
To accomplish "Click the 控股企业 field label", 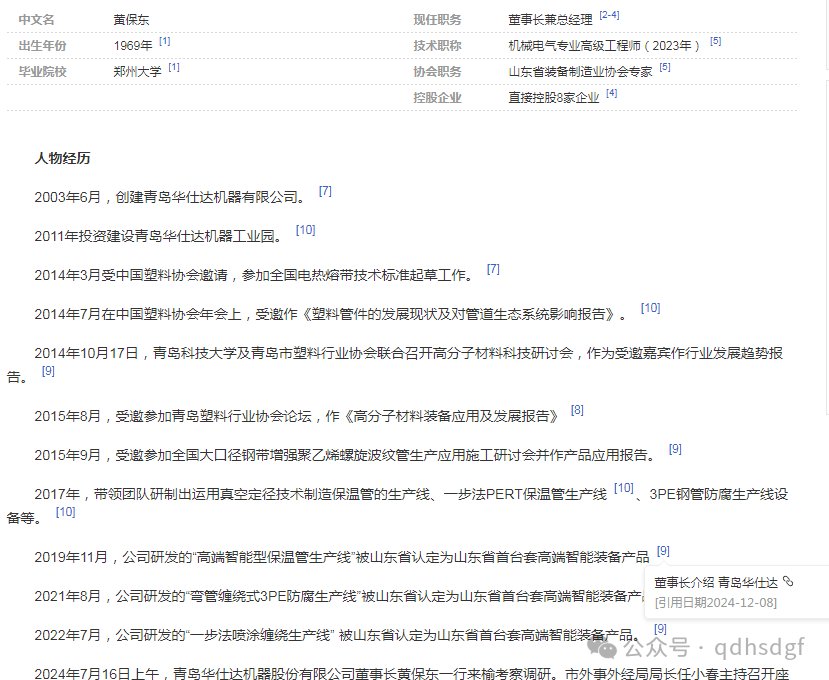I will 437,98.
